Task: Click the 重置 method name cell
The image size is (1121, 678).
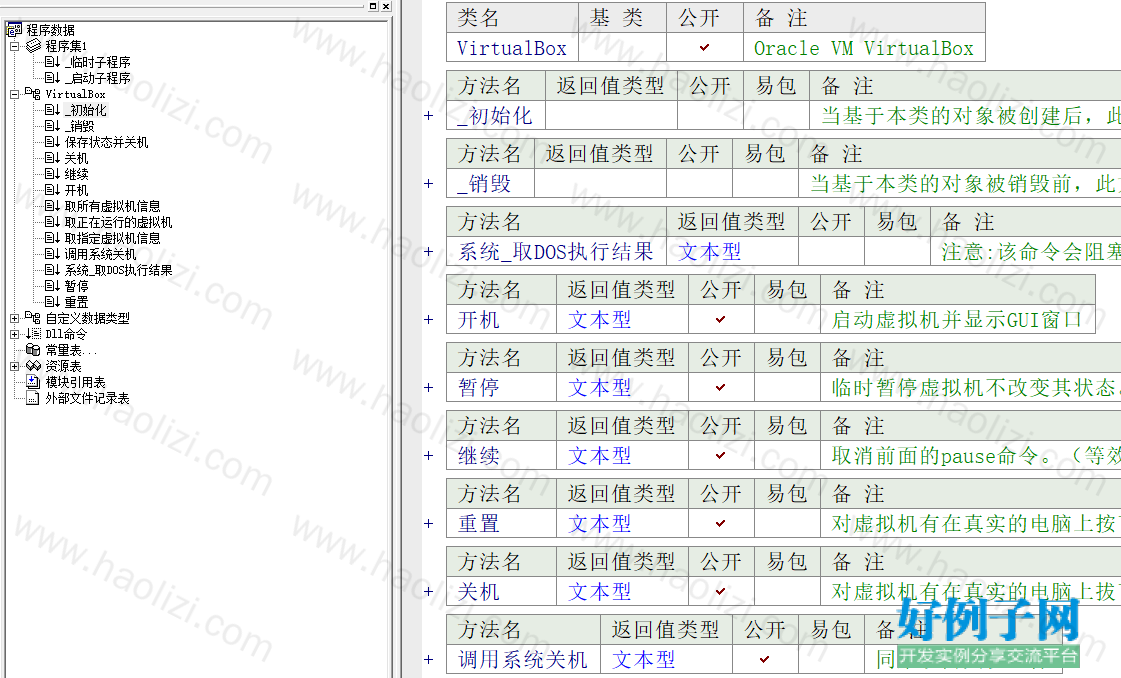Action: pyautogui.click(x=501, y=524)
